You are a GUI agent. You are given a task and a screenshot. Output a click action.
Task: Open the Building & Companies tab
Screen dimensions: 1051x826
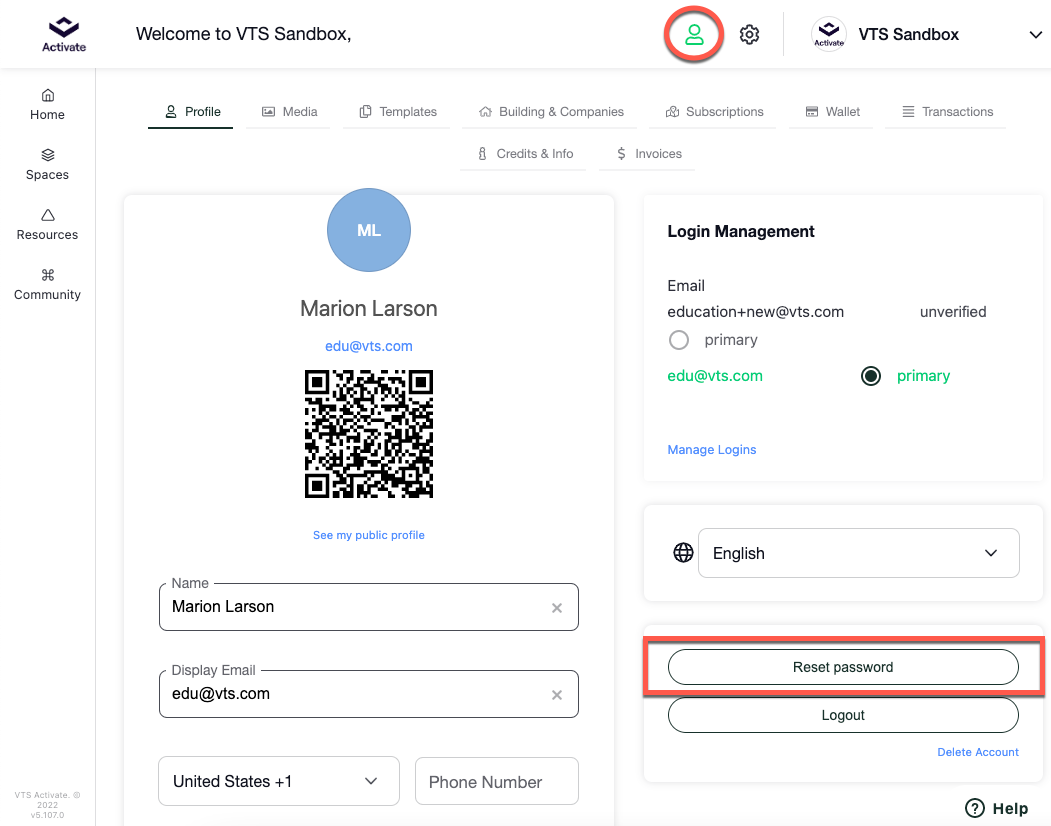(x=550, y=112)
